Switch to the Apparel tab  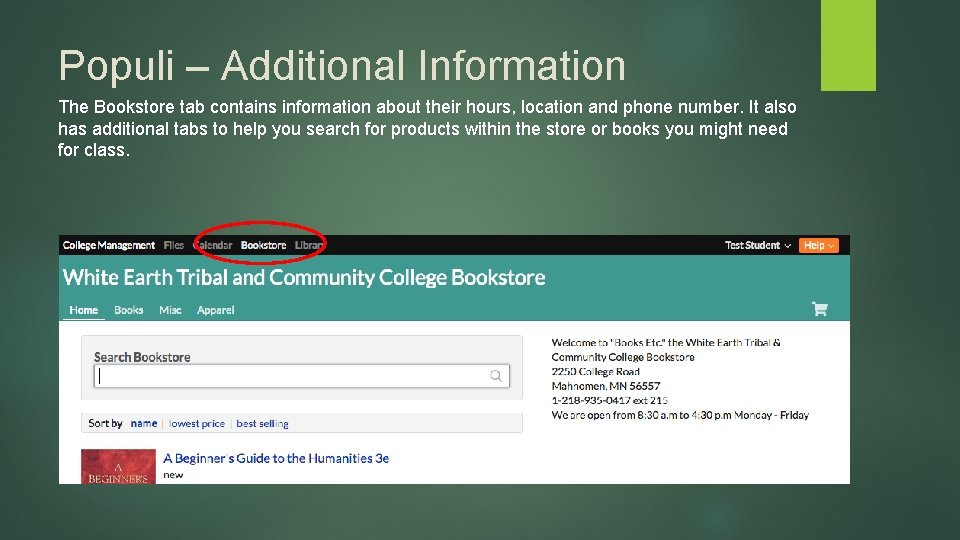(x=216, y=310)
